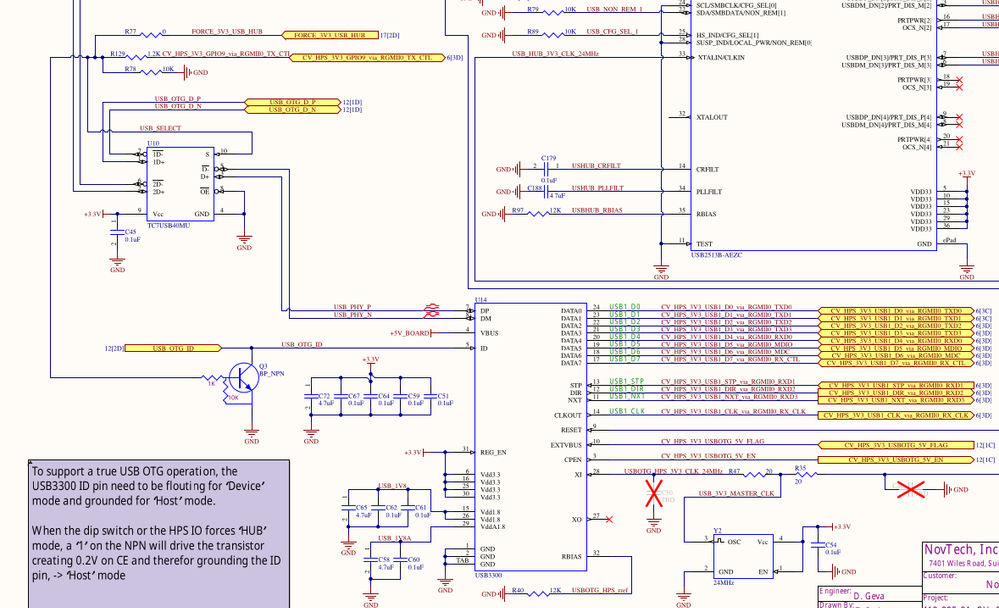Select the yellow USB_OTG_ID port

173,348
